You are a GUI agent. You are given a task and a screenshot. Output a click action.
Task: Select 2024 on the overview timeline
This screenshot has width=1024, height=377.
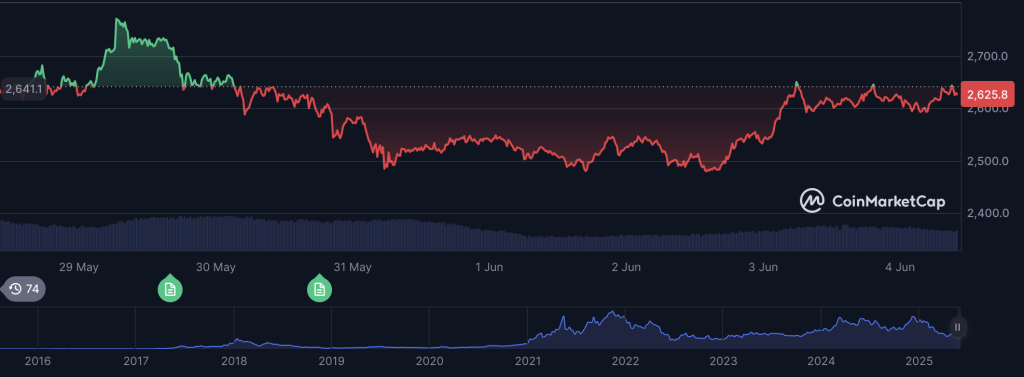pos(820,360)
